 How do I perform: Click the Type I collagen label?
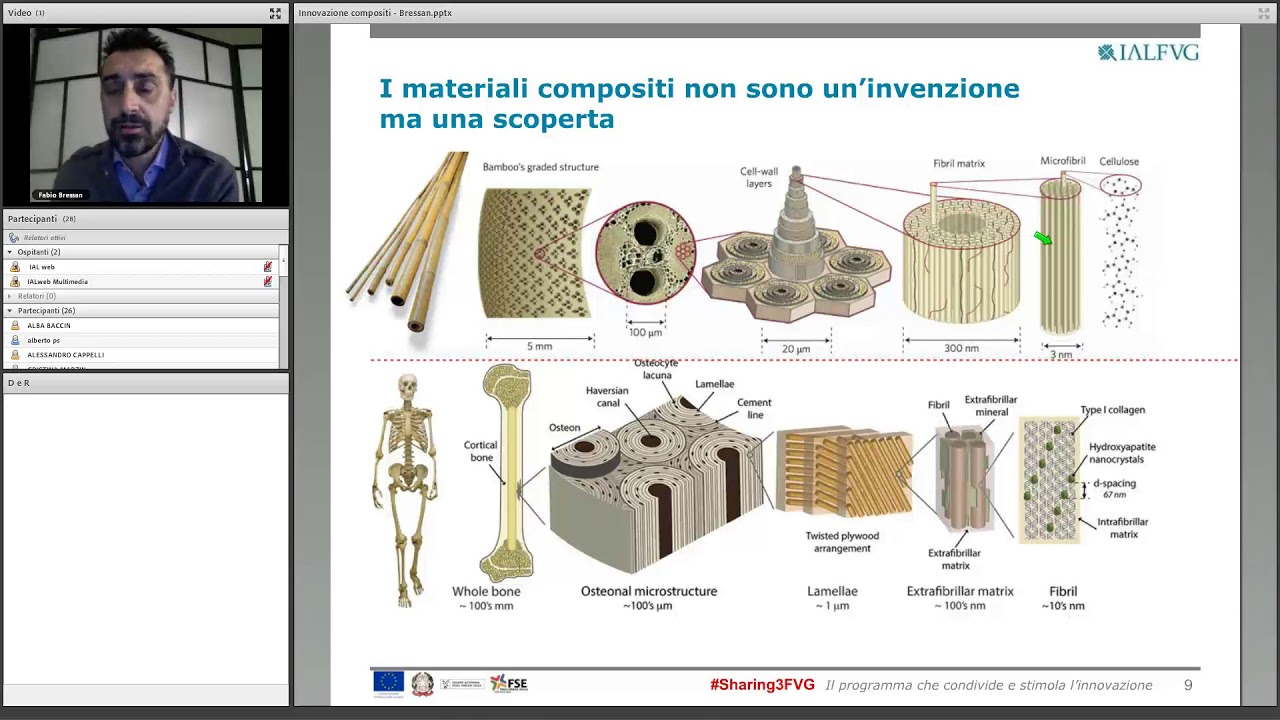(x=1112, y=410)
